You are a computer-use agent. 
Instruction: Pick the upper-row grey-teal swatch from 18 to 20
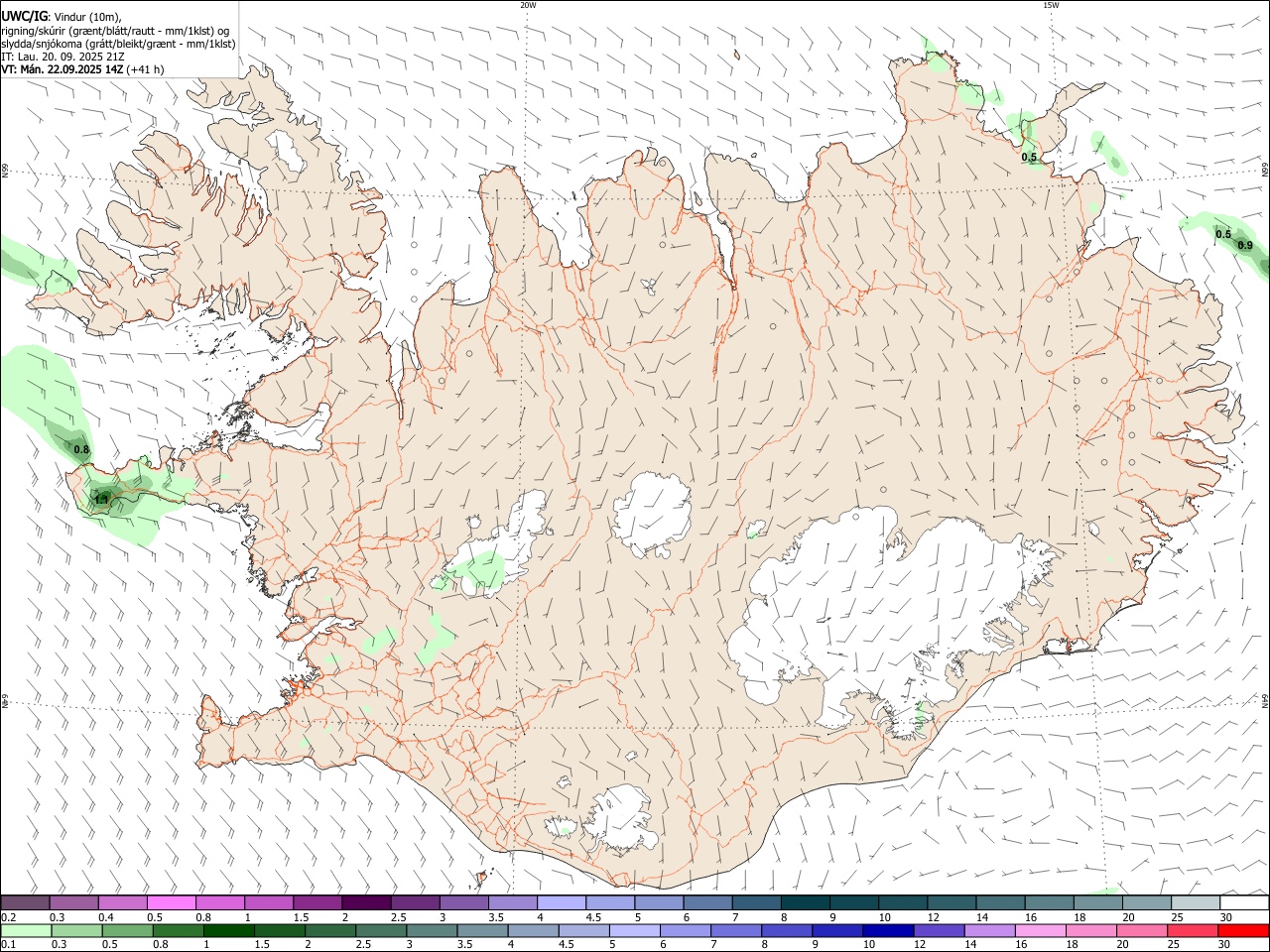pos(1096,903)
